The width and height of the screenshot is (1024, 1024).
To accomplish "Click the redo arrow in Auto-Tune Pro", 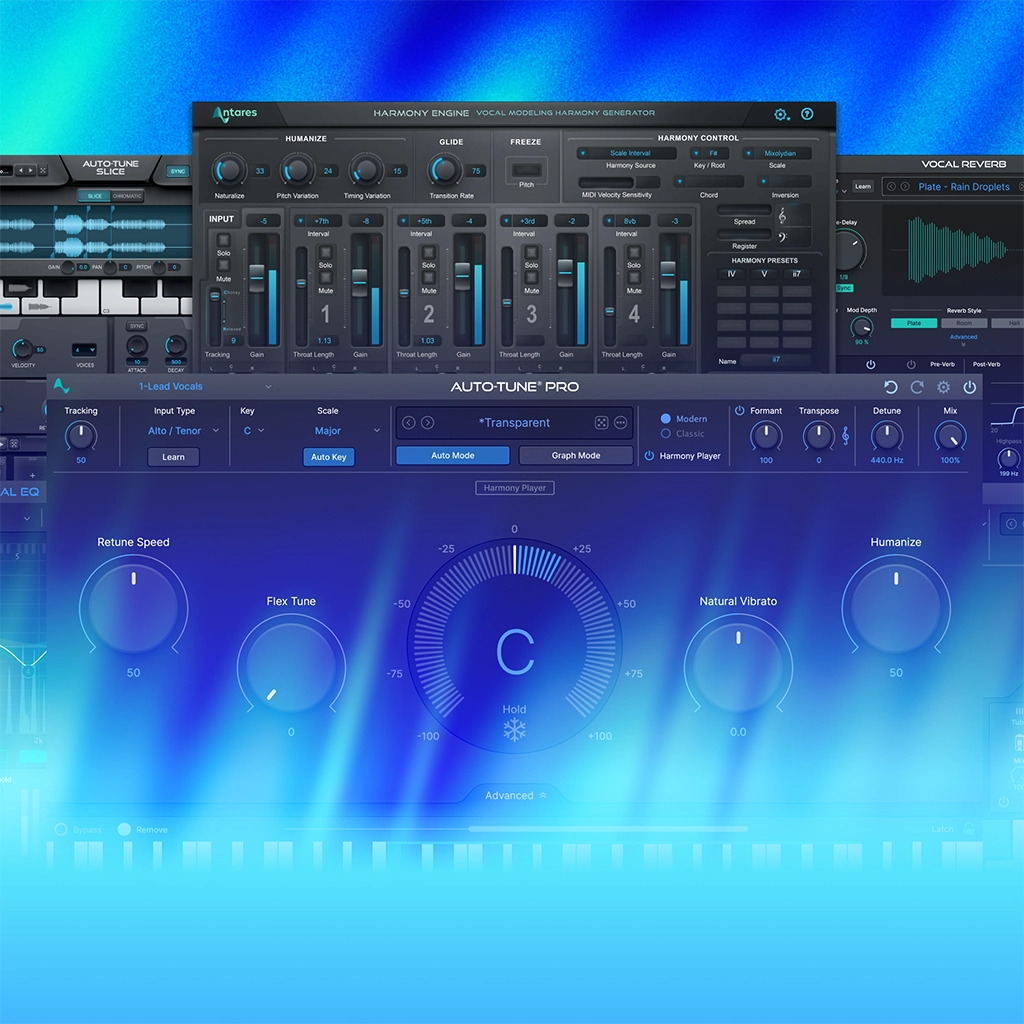I will [x=918, y=387].
